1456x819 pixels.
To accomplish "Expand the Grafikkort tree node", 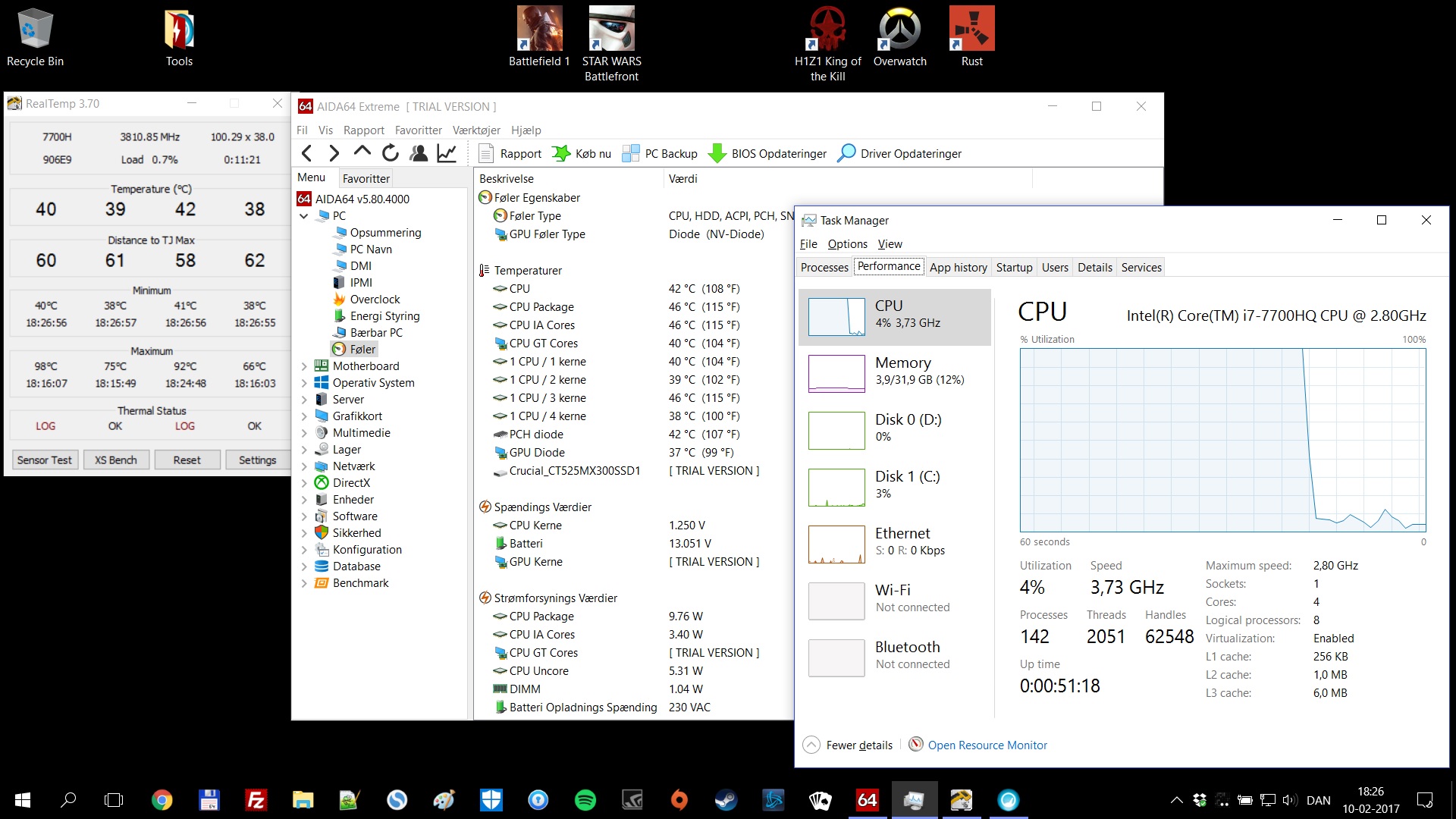I will coord(304,416).
